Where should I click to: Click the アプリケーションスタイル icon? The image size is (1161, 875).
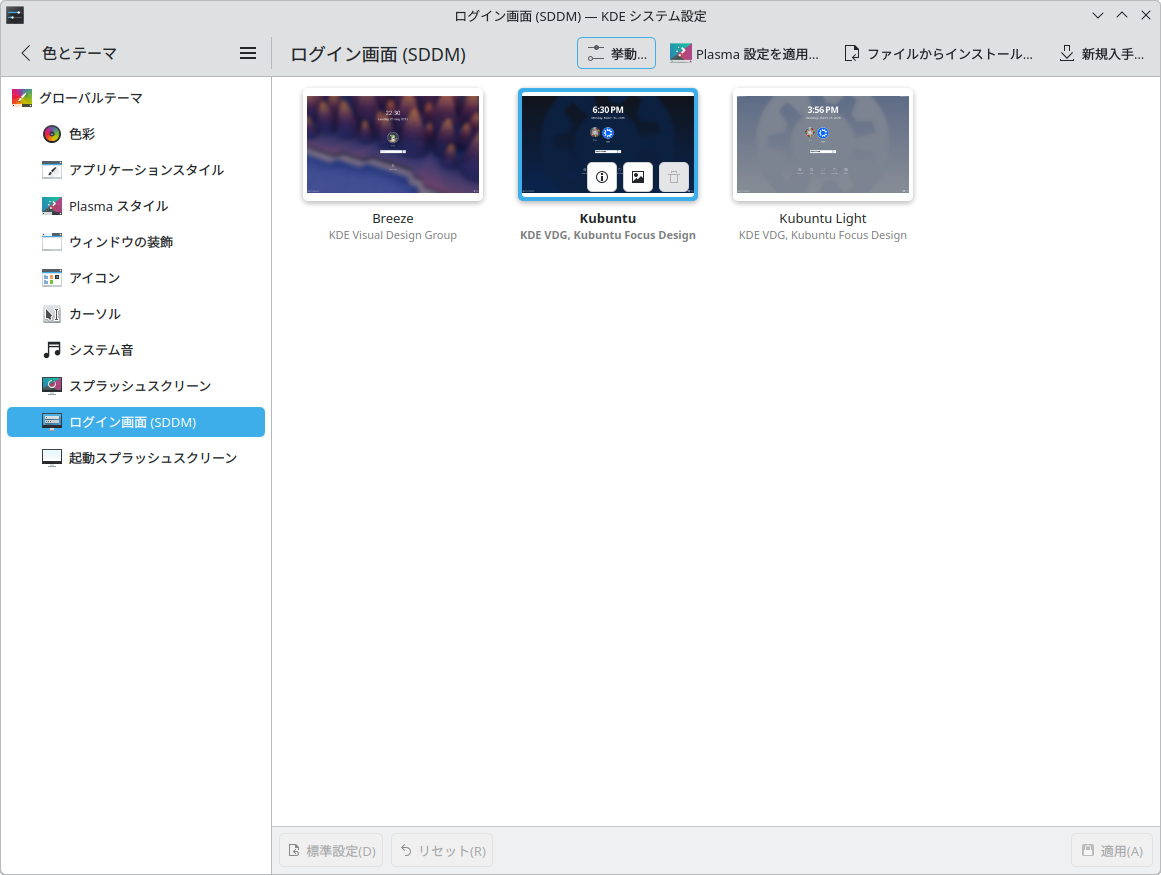pos(52,170)
